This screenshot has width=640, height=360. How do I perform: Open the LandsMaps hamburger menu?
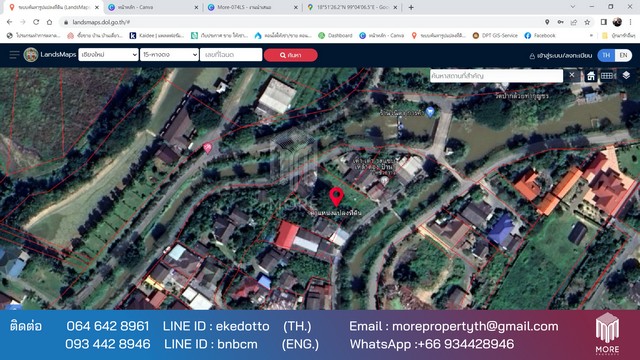coord(14,55)
